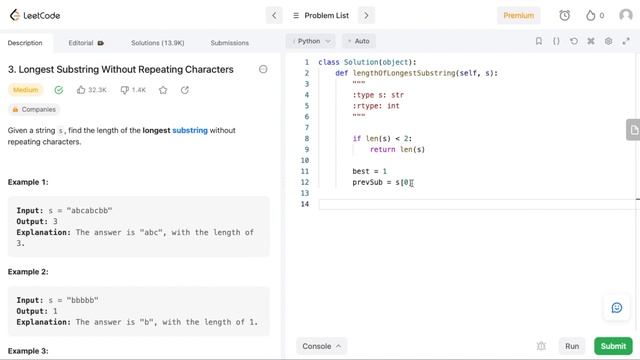Click code line 'prevSub = s[0]'

coord(382,182)
